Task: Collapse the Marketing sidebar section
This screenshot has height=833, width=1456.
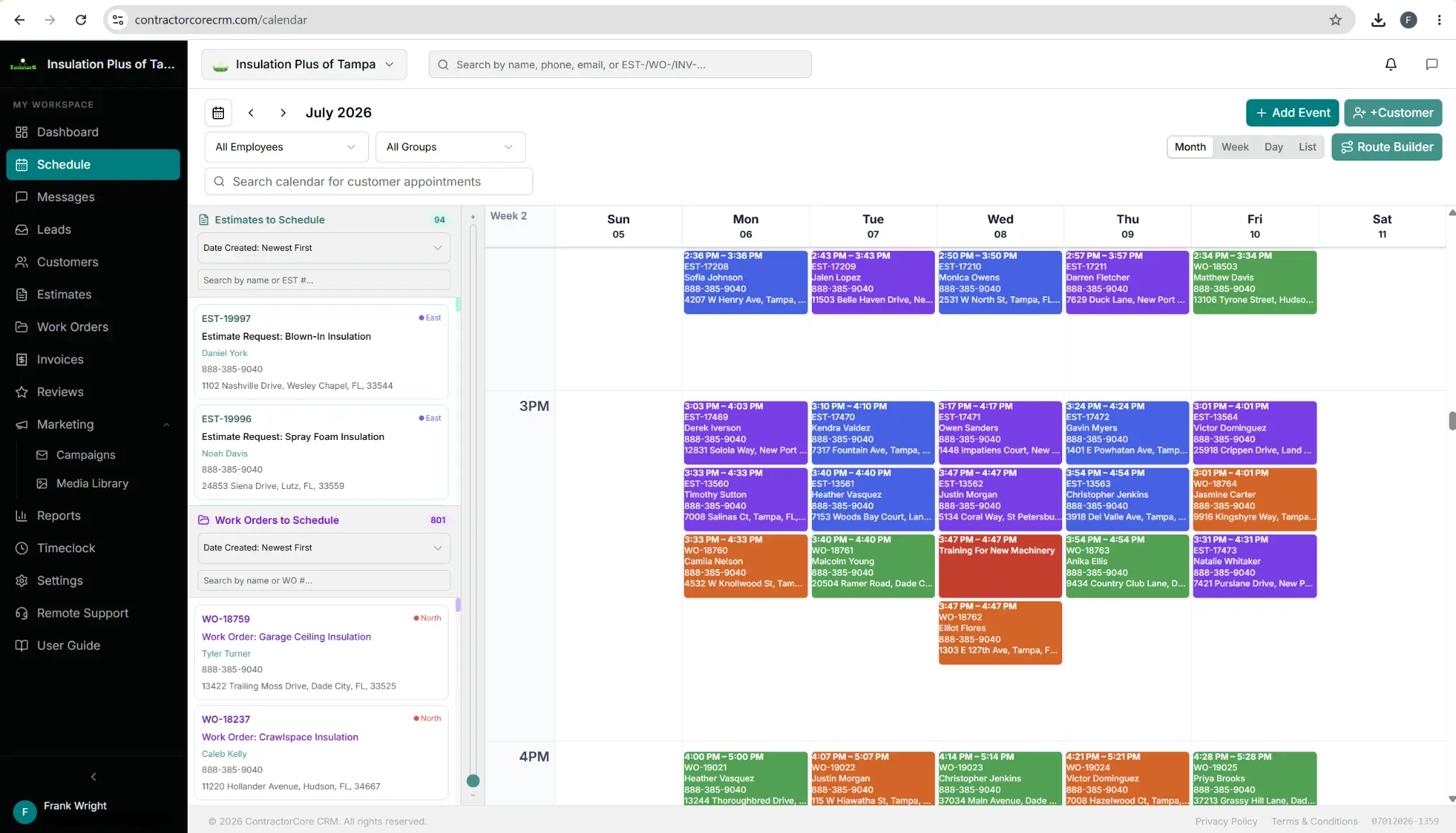Action: pyautogui.click(x=166, y=425)
